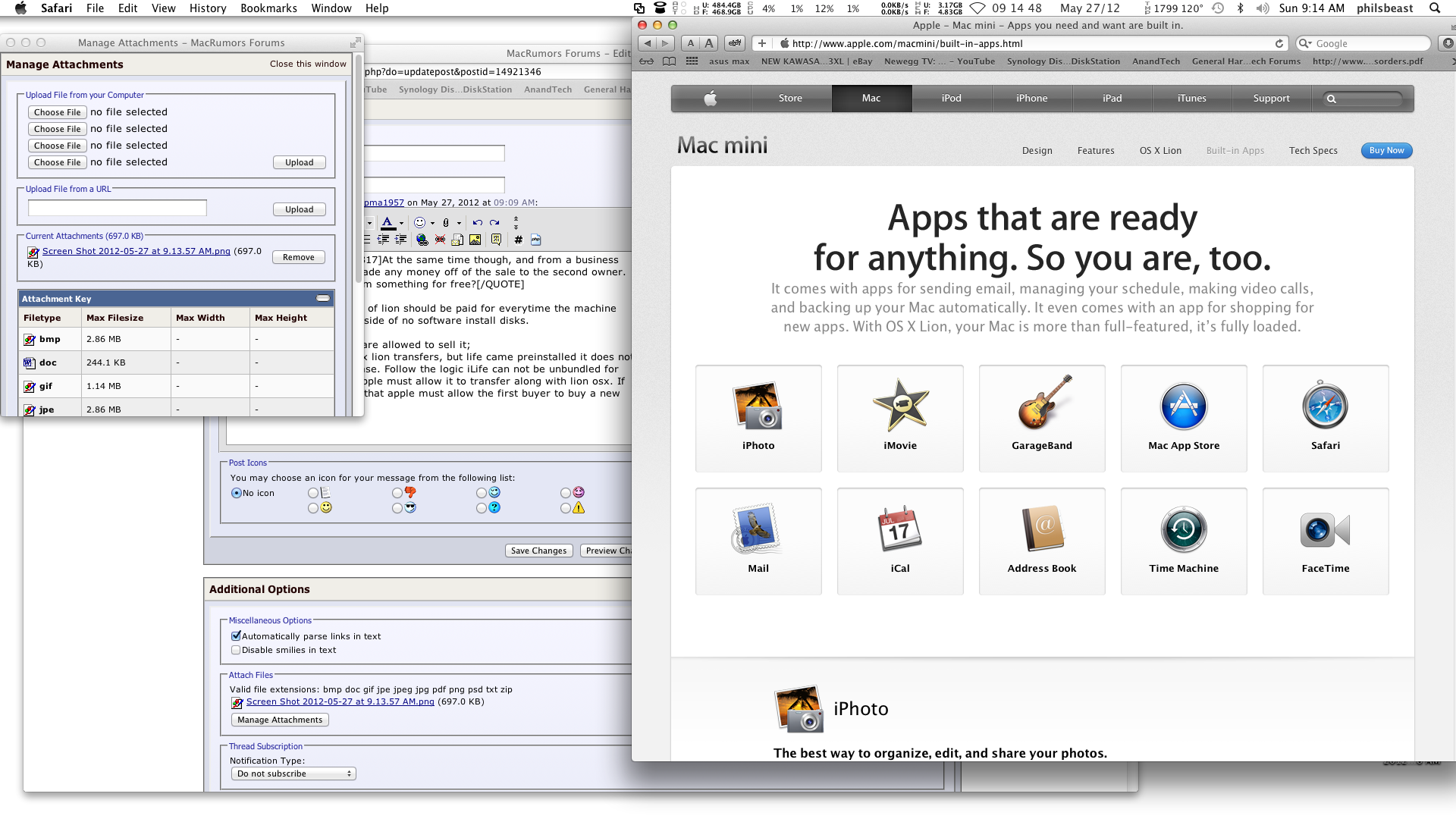Select the thumbs down post icon radio
1456x819 pixels.
click(x=397, y=493)
